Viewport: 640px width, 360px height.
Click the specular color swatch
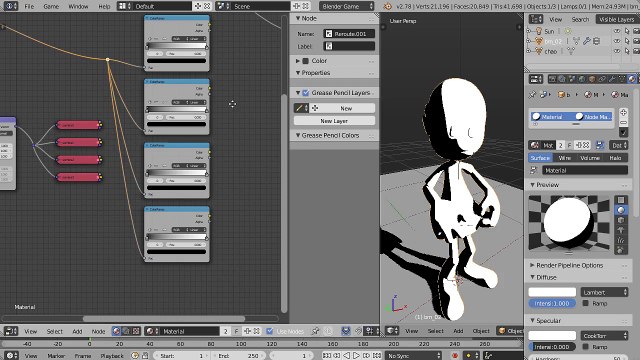tap(552, 336)
